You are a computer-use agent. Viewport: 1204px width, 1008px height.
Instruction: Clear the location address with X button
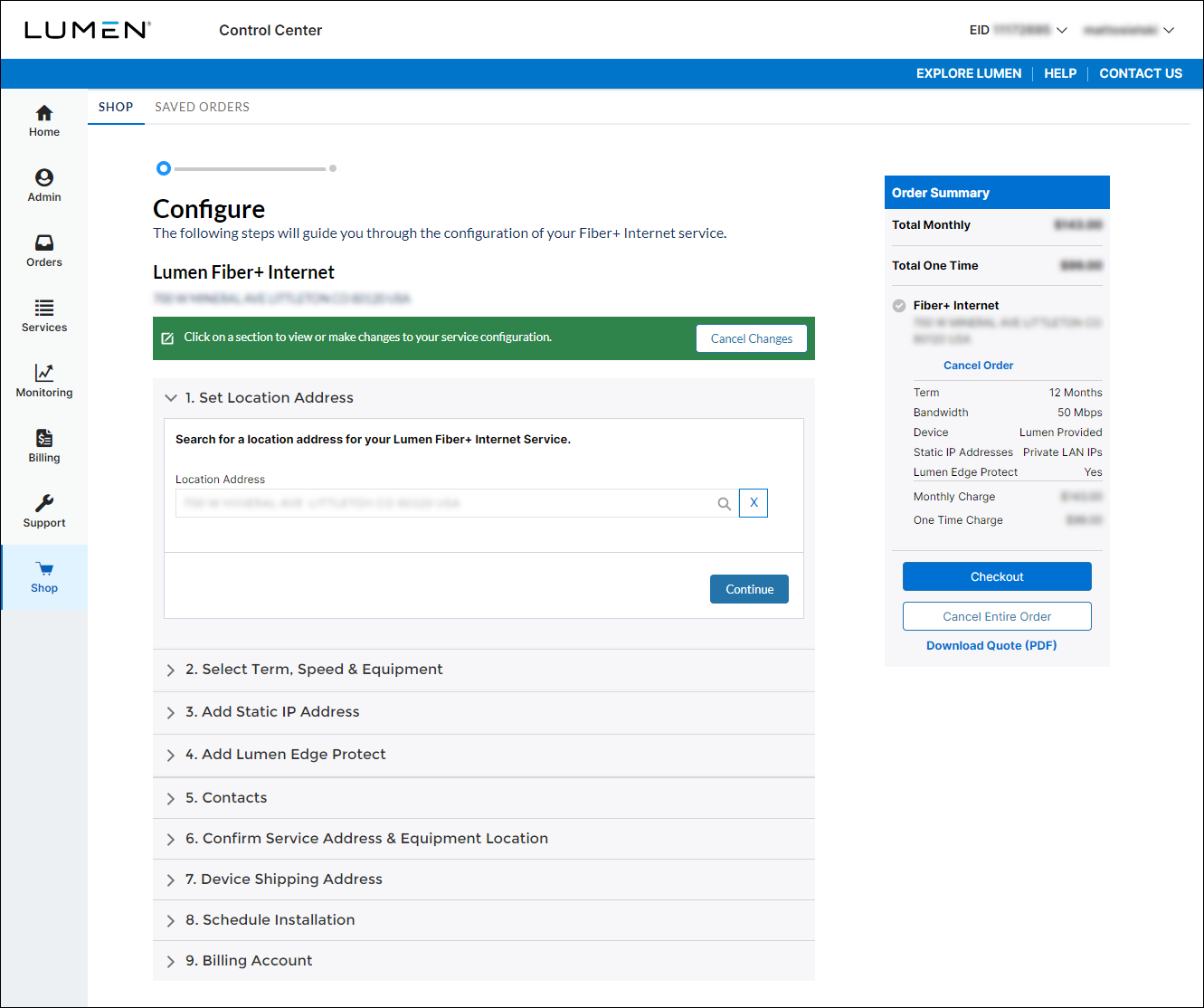754,503
